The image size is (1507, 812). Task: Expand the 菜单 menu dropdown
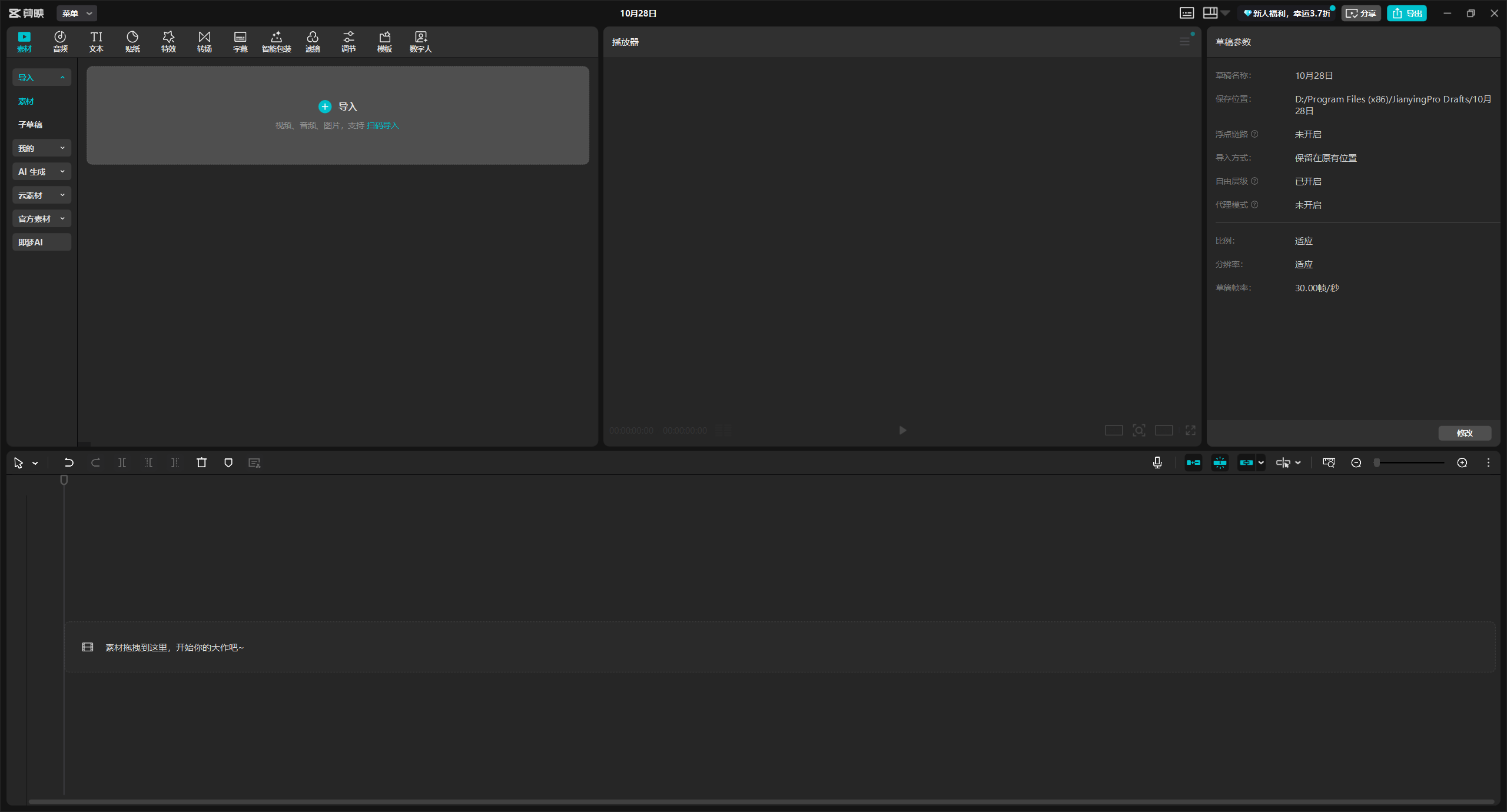coord(77,13)
